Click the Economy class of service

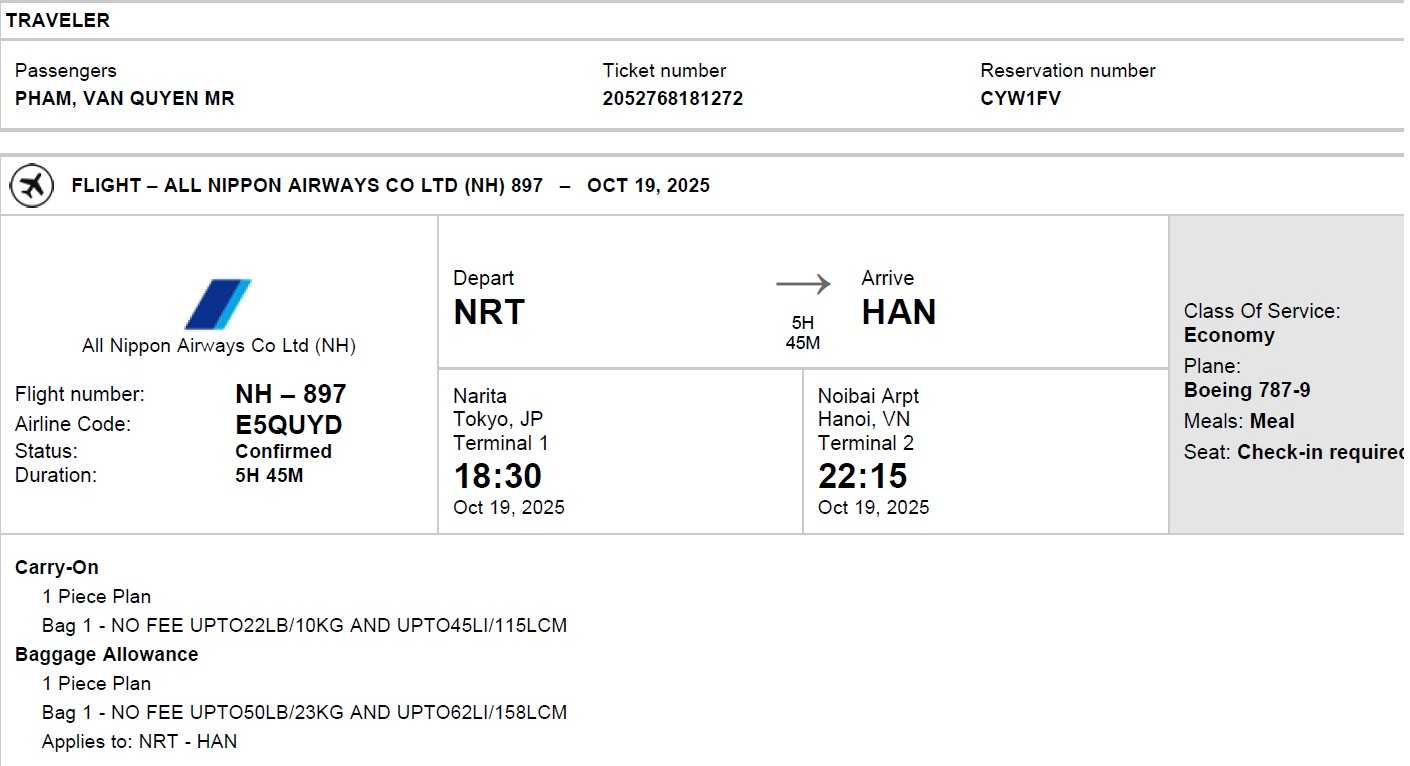[1228, 335]
